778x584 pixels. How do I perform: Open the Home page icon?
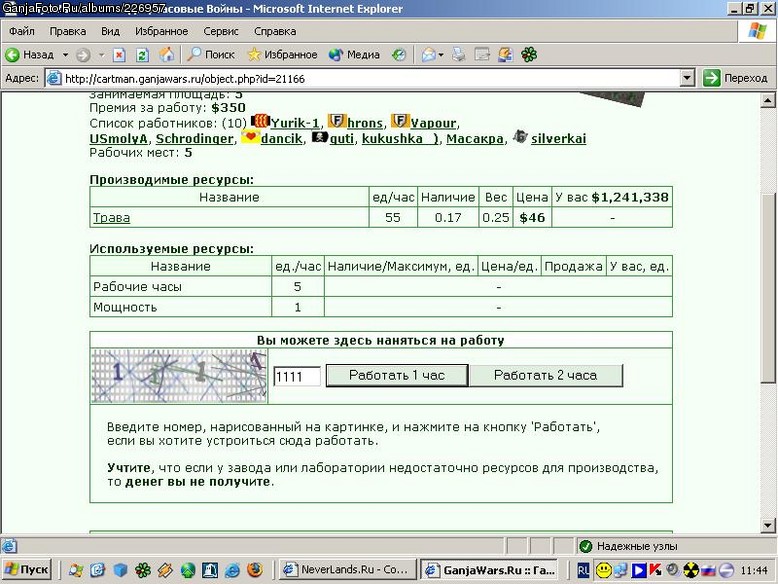(167, 55)
